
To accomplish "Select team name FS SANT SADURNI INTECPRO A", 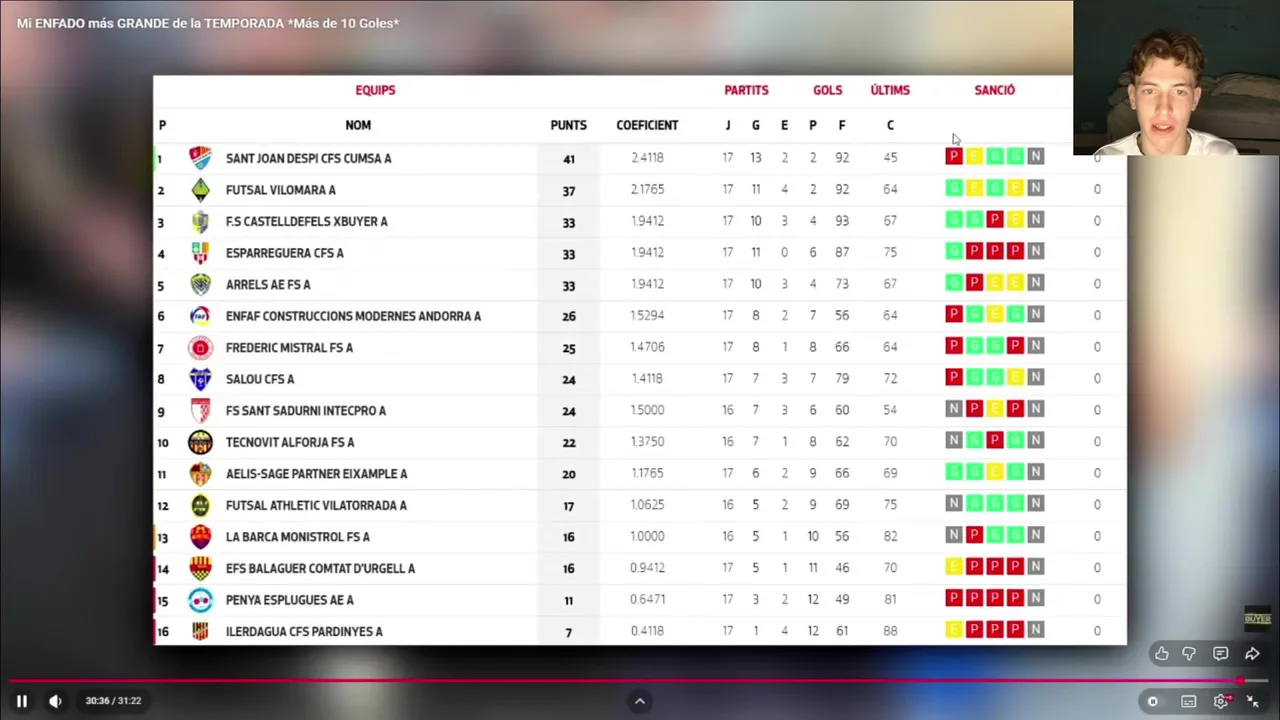I will (x=305, y=411).
